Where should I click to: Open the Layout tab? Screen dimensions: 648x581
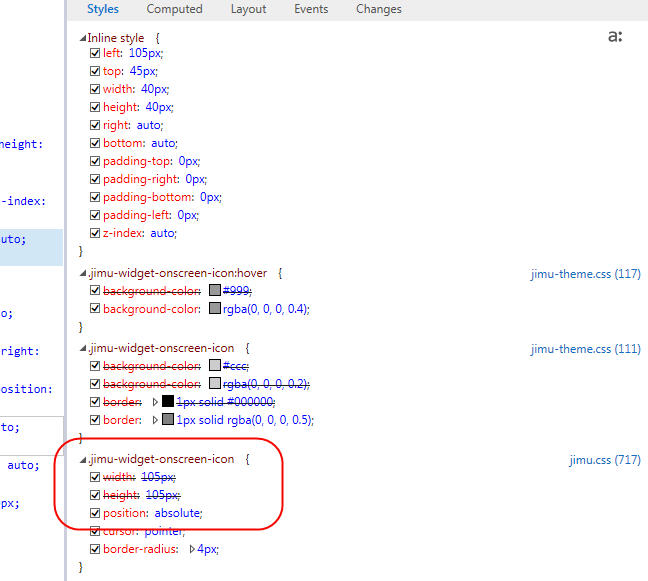(248, 9)
